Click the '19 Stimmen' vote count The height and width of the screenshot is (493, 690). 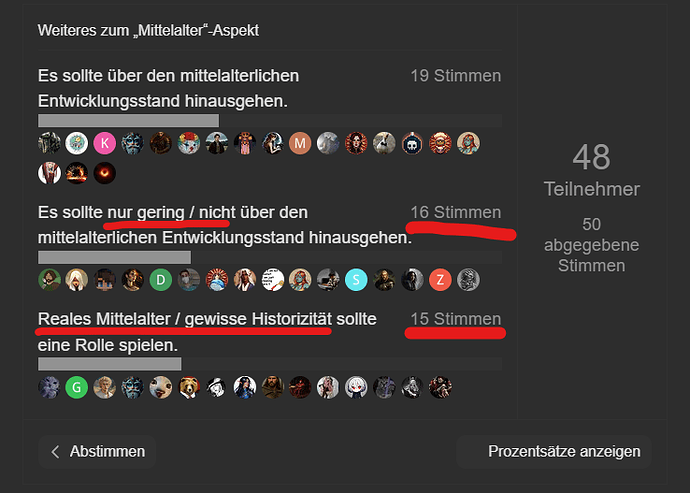tap(455, 76)
